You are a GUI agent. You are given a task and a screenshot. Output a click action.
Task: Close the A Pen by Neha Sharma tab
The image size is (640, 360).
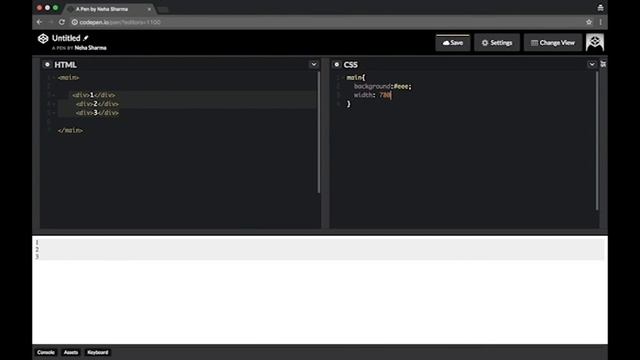pyautogui.click(x=149, y=9)
